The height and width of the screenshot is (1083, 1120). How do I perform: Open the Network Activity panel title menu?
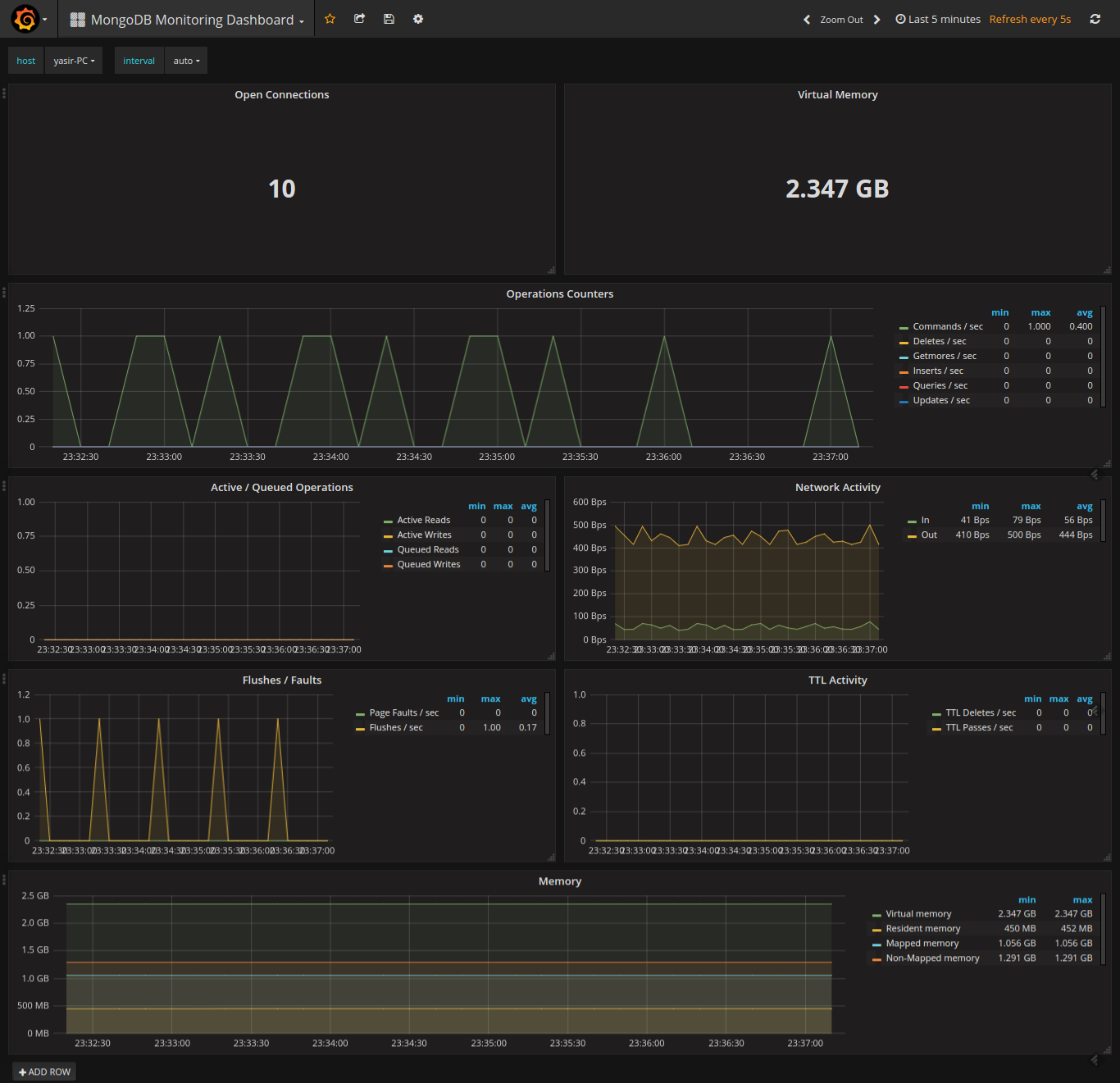click(837, 487)
